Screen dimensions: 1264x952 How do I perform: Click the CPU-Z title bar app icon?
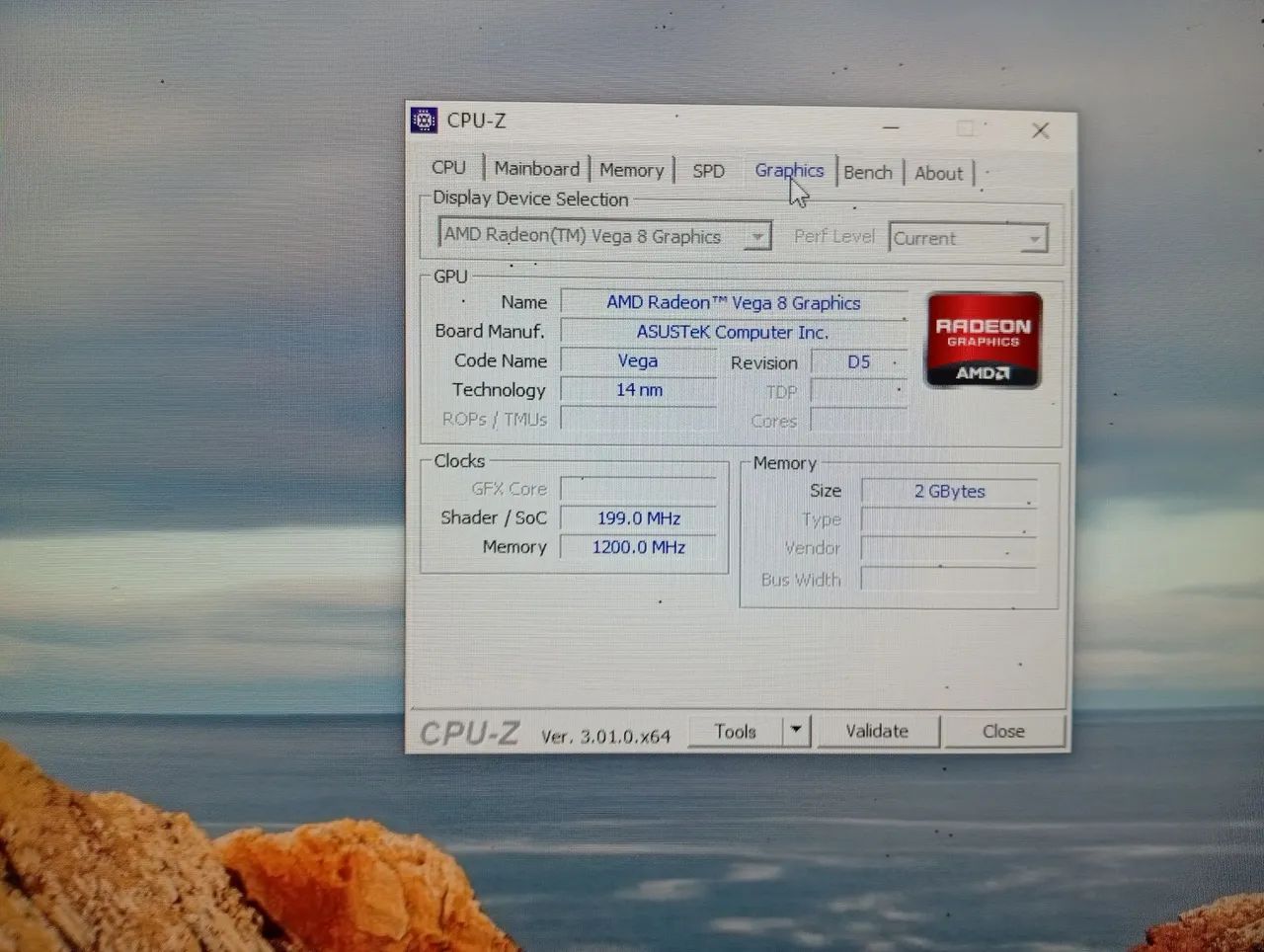point(424,120)
